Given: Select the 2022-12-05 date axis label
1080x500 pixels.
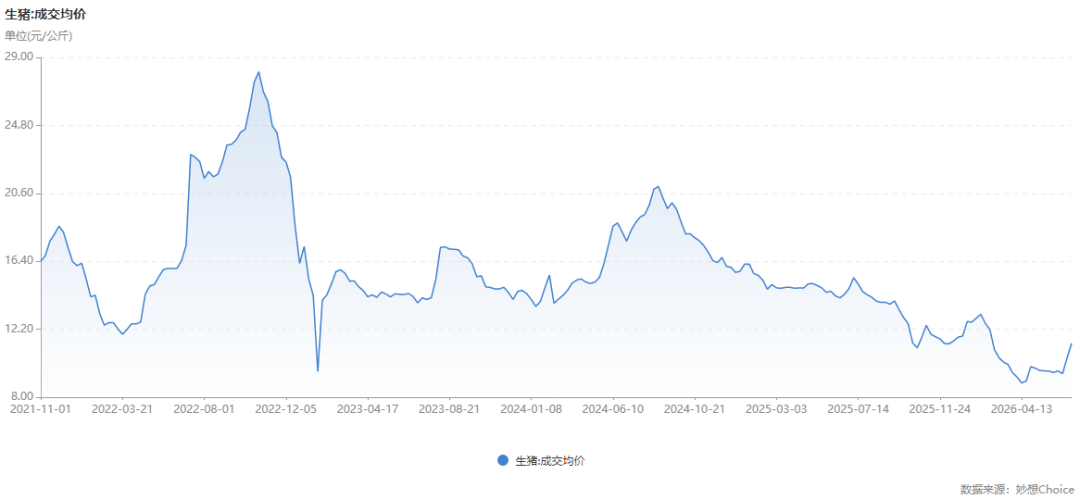Looking at the screenshot, I should [287, 408].
